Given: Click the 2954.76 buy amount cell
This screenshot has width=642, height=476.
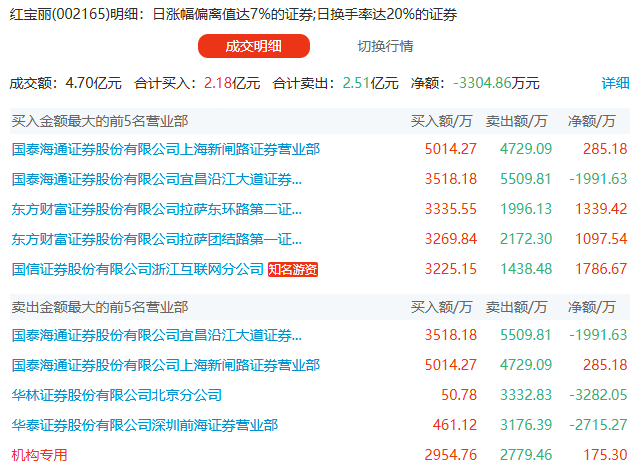Looking at the screenshot, I should pyautogui.click(x=450, y=455).
